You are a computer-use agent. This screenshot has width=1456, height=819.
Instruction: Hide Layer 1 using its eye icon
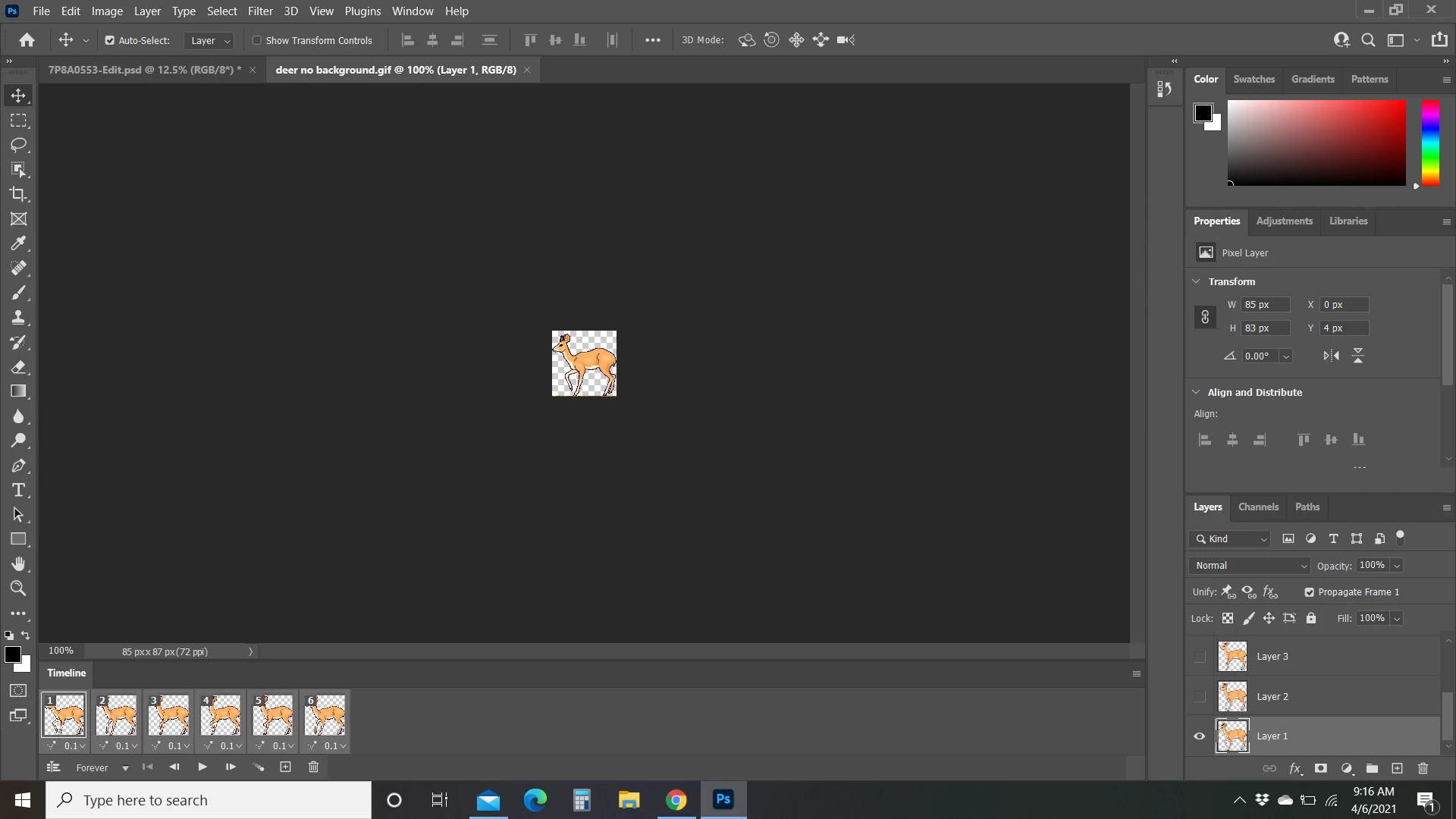click(1199, 736)
